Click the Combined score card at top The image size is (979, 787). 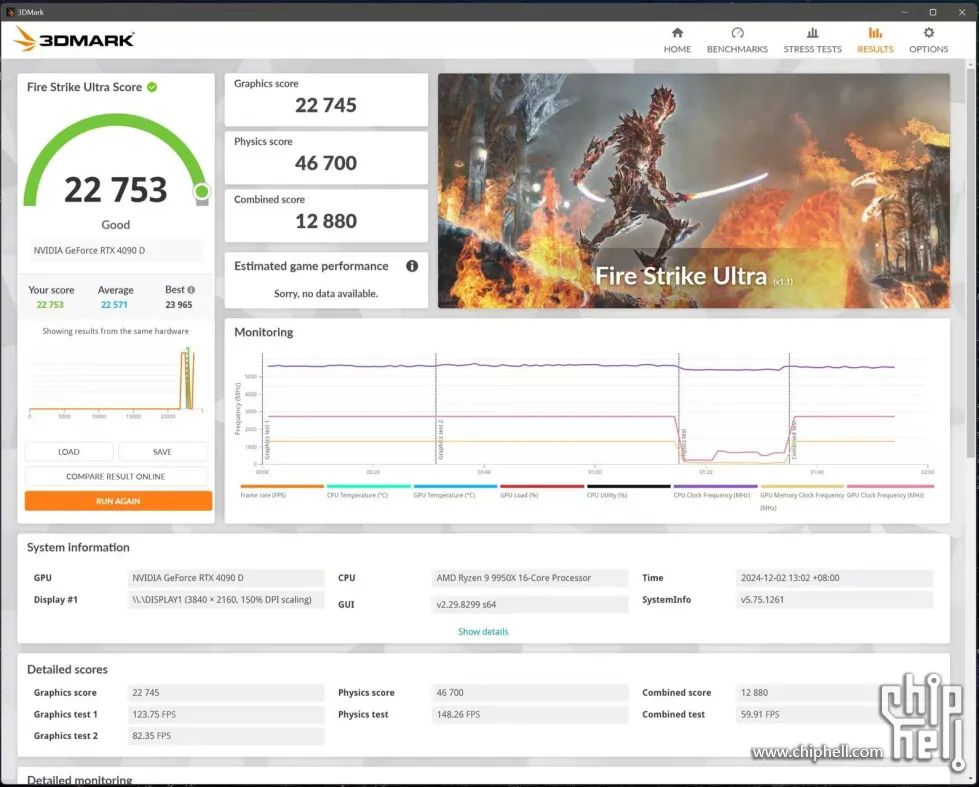326,215
